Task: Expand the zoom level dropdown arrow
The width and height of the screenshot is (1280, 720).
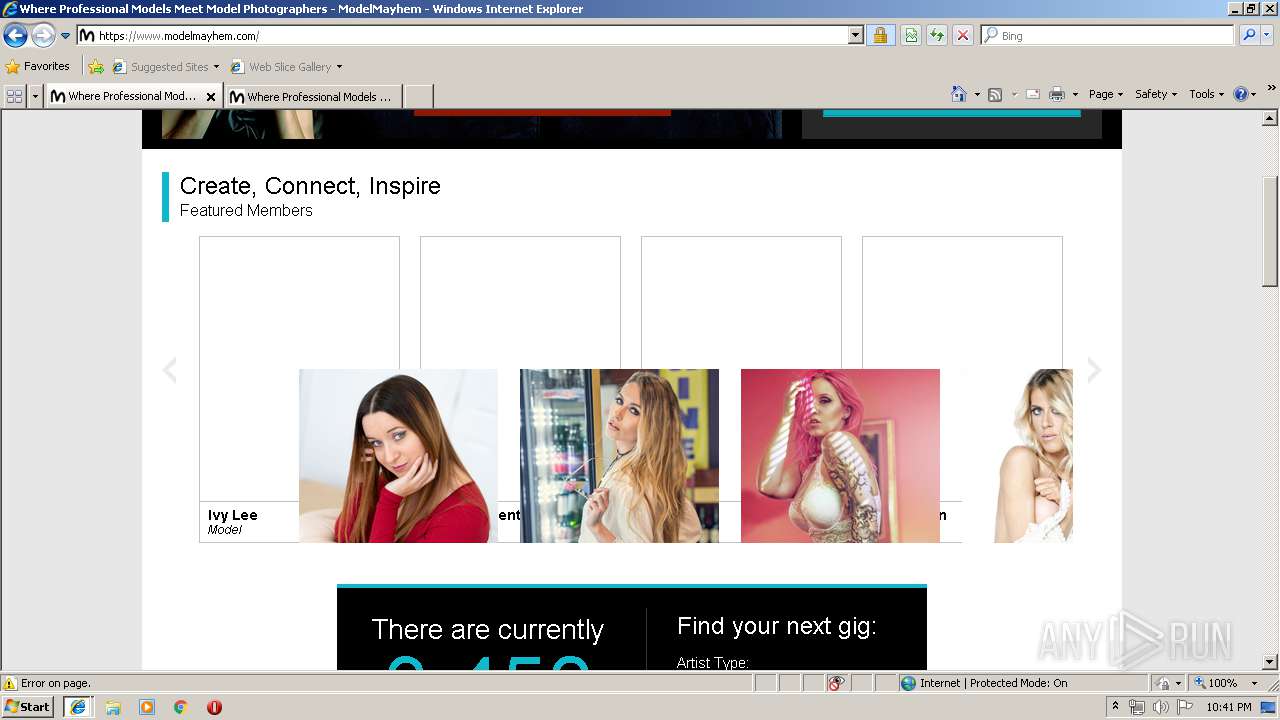Action: 1254,683
